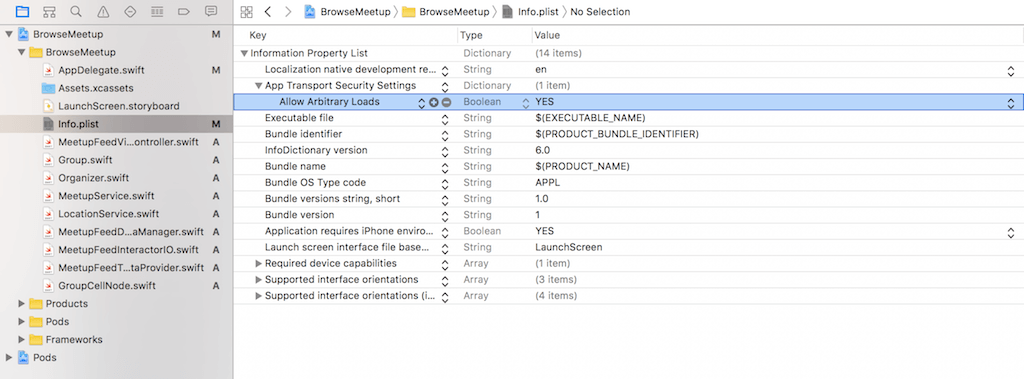Open the Breakpoint navigator icon
Viewport: 1024px width, 379px height.
184,11
